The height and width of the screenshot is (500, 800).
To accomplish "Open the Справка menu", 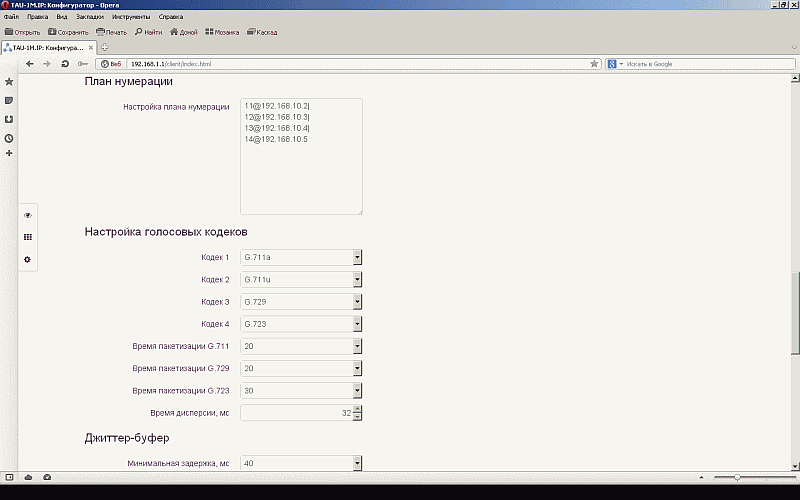I will [x=171, y=17].
